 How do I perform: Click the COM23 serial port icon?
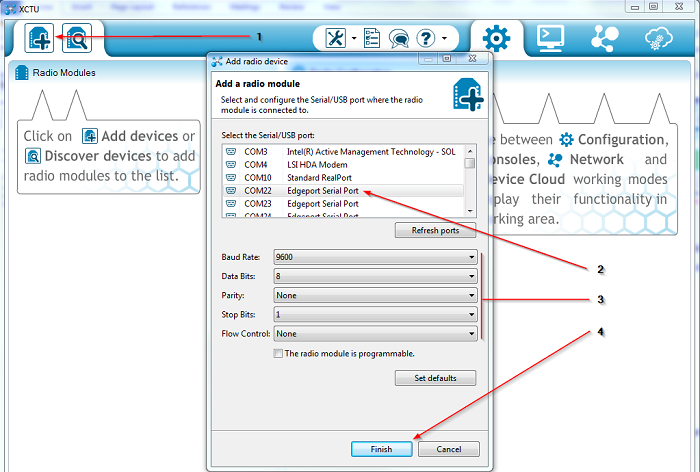click(231, 204)
